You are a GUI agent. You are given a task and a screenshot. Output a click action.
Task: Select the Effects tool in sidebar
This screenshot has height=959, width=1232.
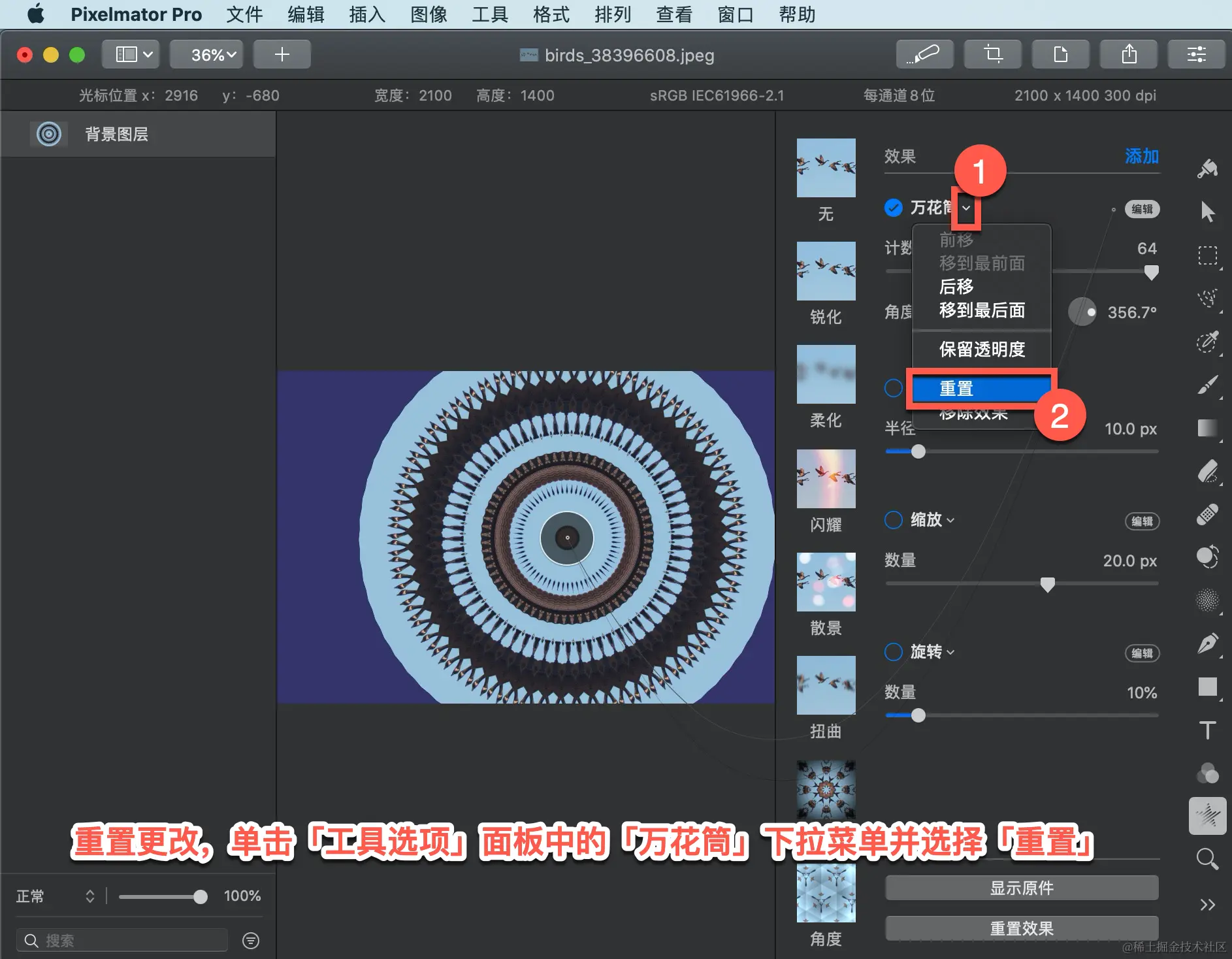[1207, 816]
